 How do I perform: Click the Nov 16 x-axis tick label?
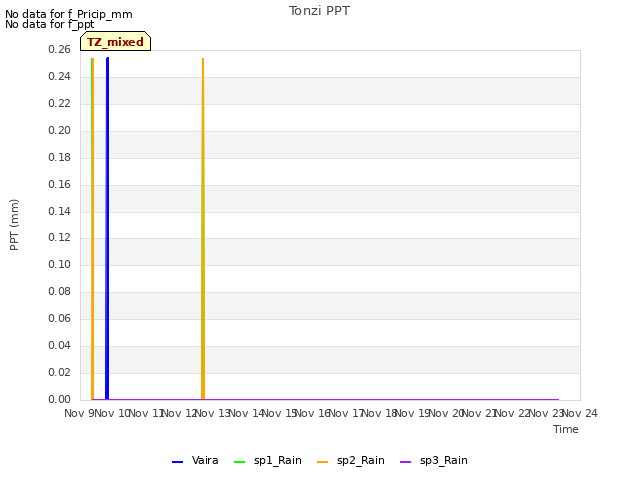(313, 413)
